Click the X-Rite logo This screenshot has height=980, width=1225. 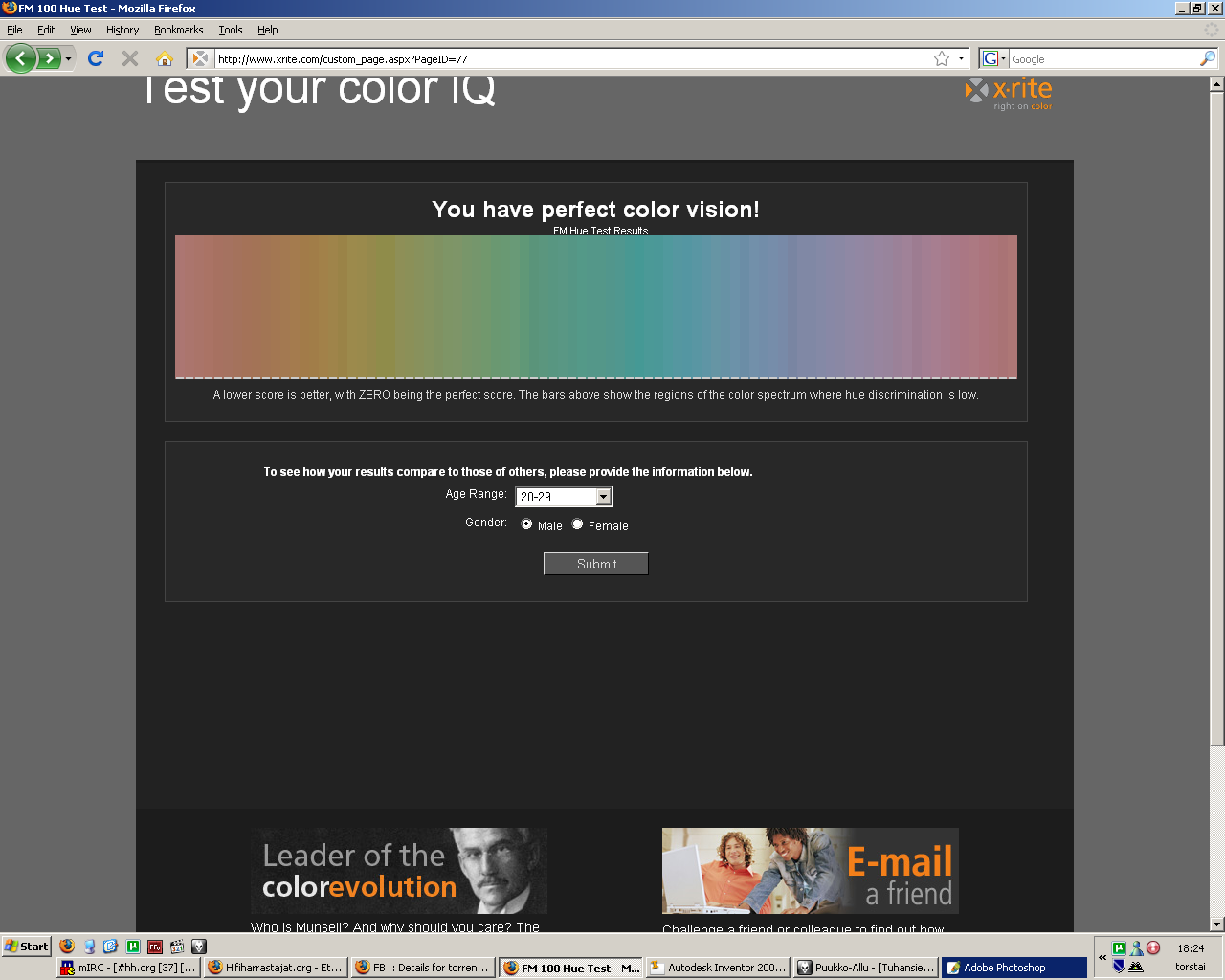click(x=1009, y=94)
